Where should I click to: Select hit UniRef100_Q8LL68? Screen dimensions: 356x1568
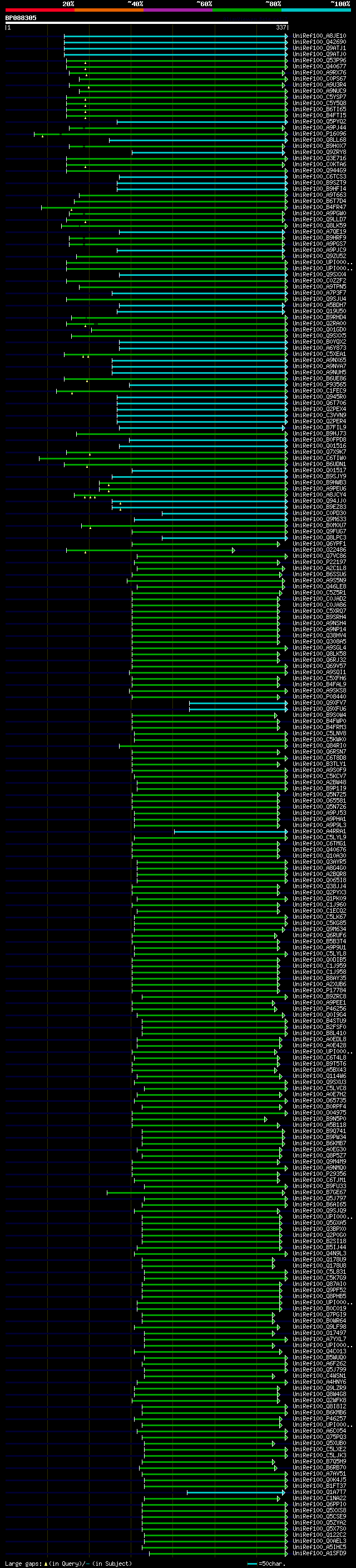(x=319, y=140)
